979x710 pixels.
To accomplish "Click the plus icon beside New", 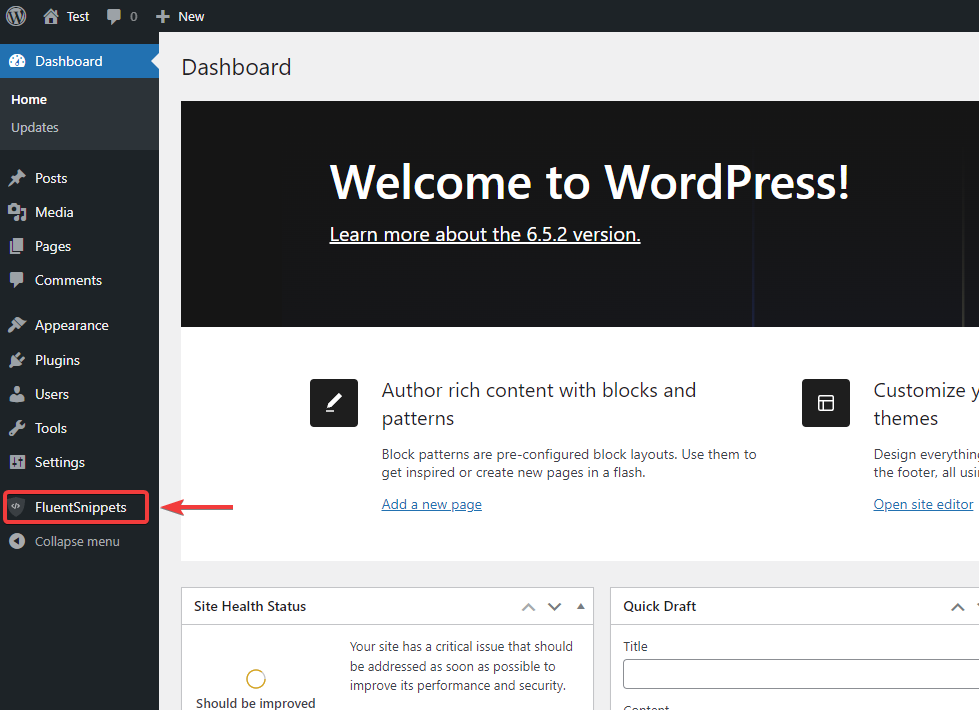I will (x=162, y=16).
